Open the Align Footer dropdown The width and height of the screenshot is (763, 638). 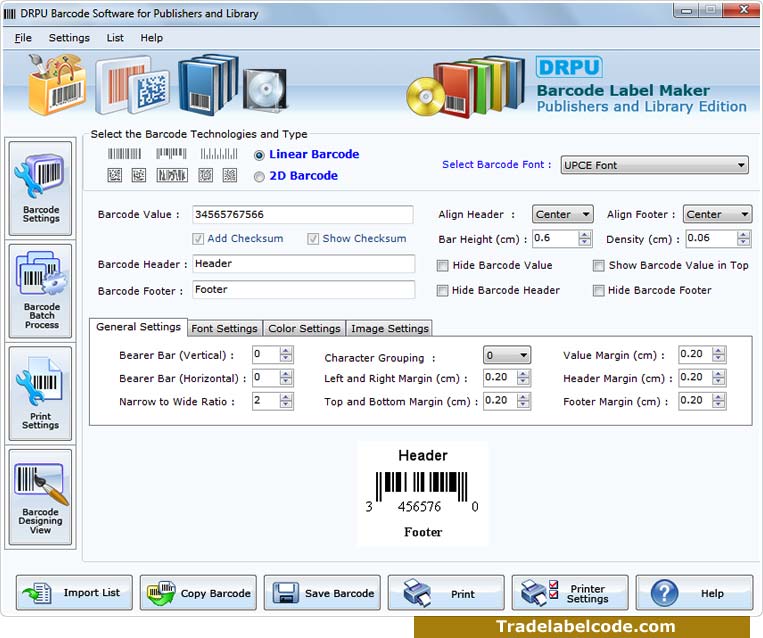(717, 214)
